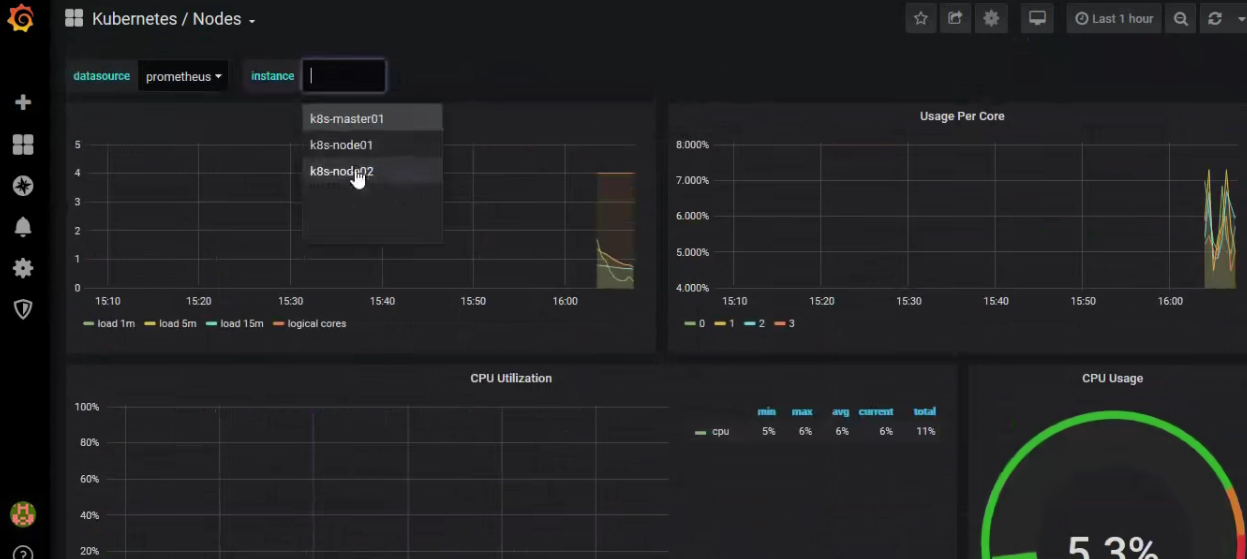Open the Help question mark icon

click(x=23, y=552)
